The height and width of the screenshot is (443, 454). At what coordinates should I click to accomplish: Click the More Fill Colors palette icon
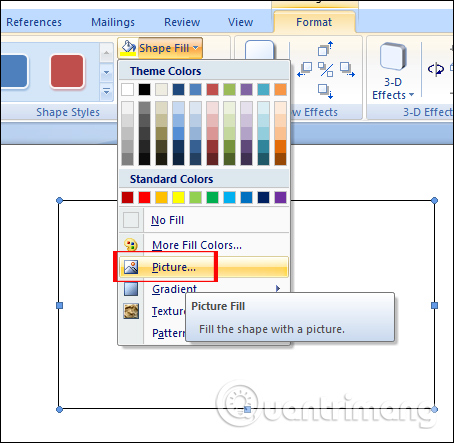pyautogui.click(x=131, y=245)
